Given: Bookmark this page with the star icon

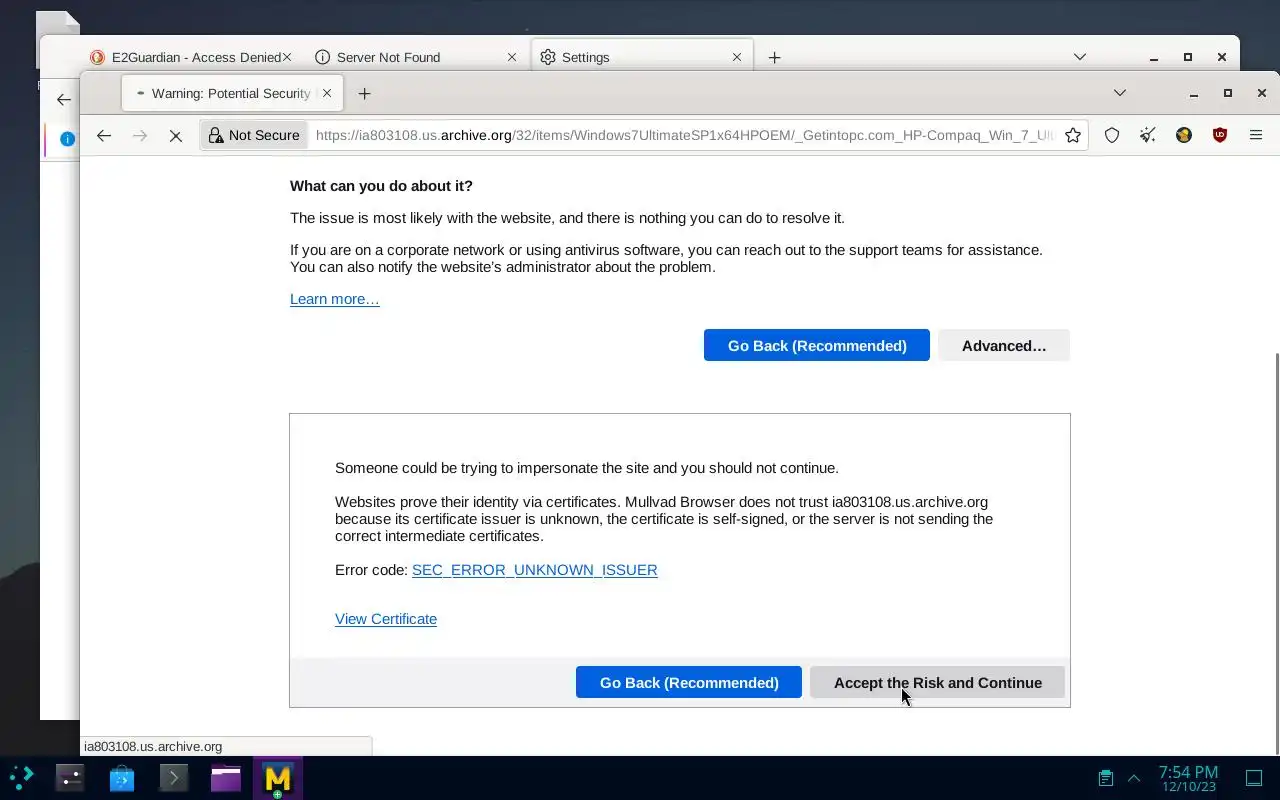Looking at the screenshot, I should point(1073,135).
